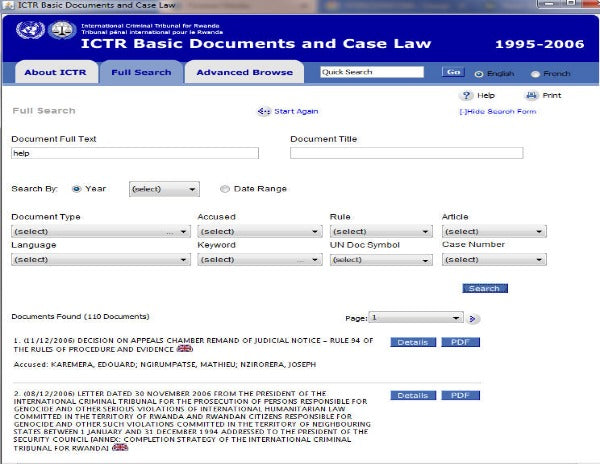Click the Help question mark icon

pos(466,95)
